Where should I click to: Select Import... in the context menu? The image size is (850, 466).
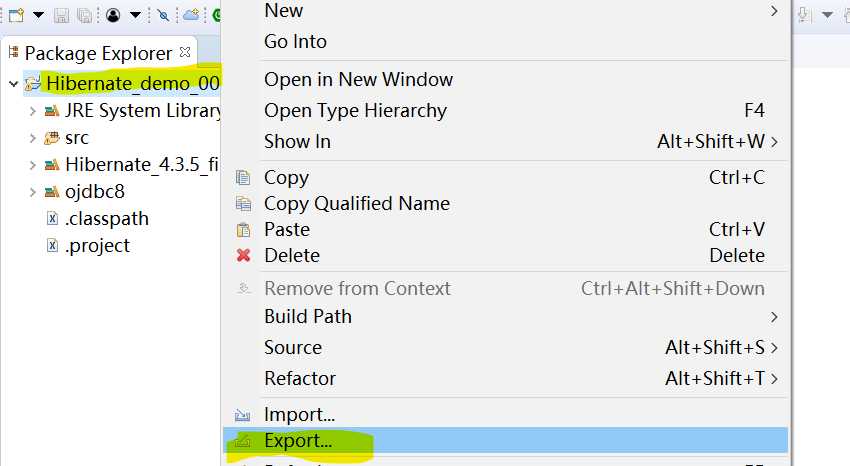[299, 414]
